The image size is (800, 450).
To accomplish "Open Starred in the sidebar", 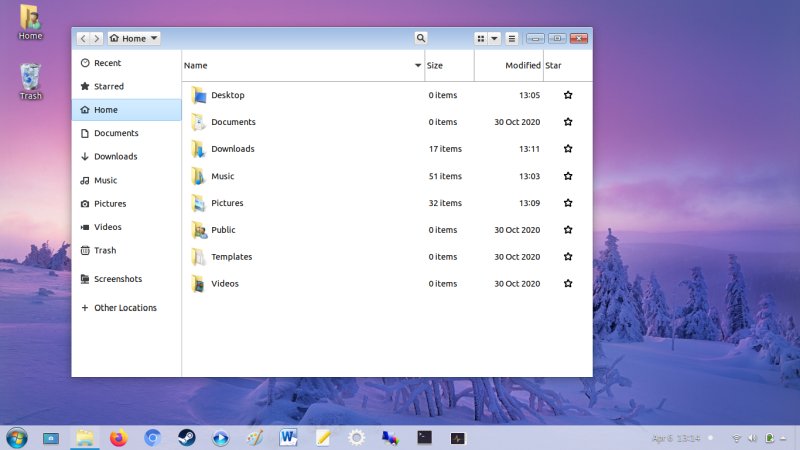I will (x=127, y=86).
